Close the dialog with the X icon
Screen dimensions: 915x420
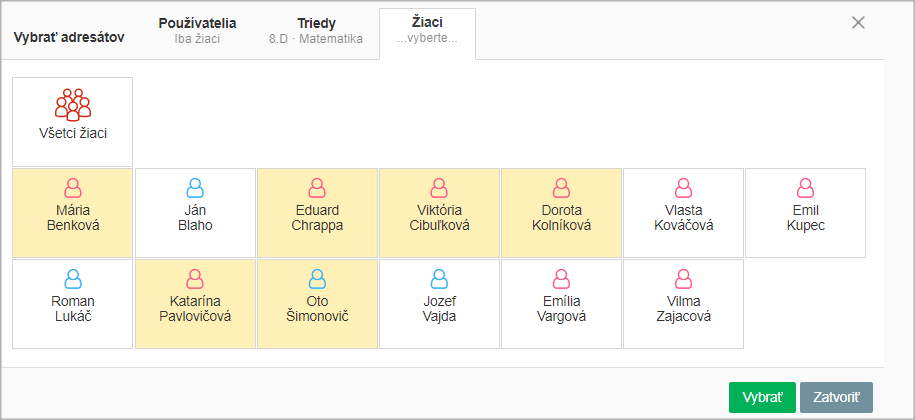coord(858,23)
